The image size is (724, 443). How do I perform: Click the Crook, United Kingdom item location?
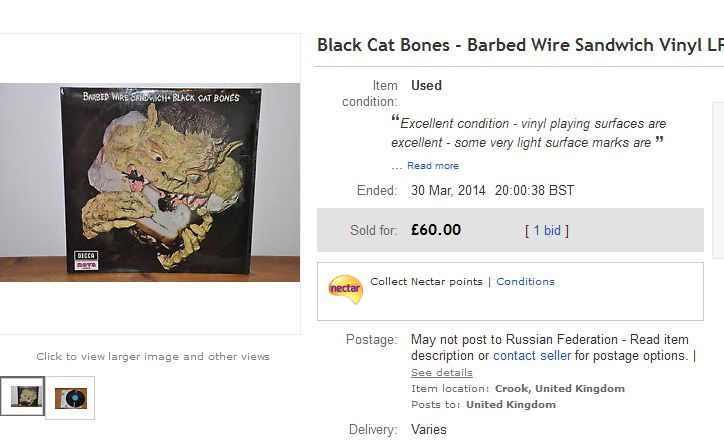[x=559, y=389]
